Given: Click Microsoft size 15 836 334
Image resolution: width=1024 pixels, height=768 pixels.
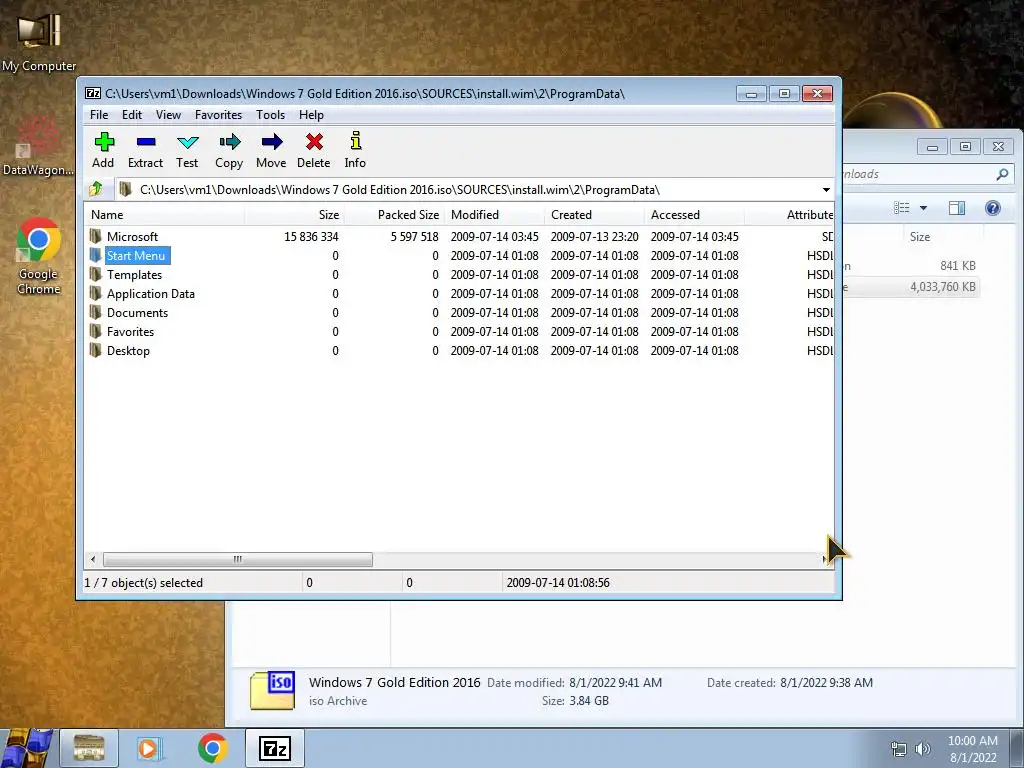Looking at the screenshot, I should point(312,236).
